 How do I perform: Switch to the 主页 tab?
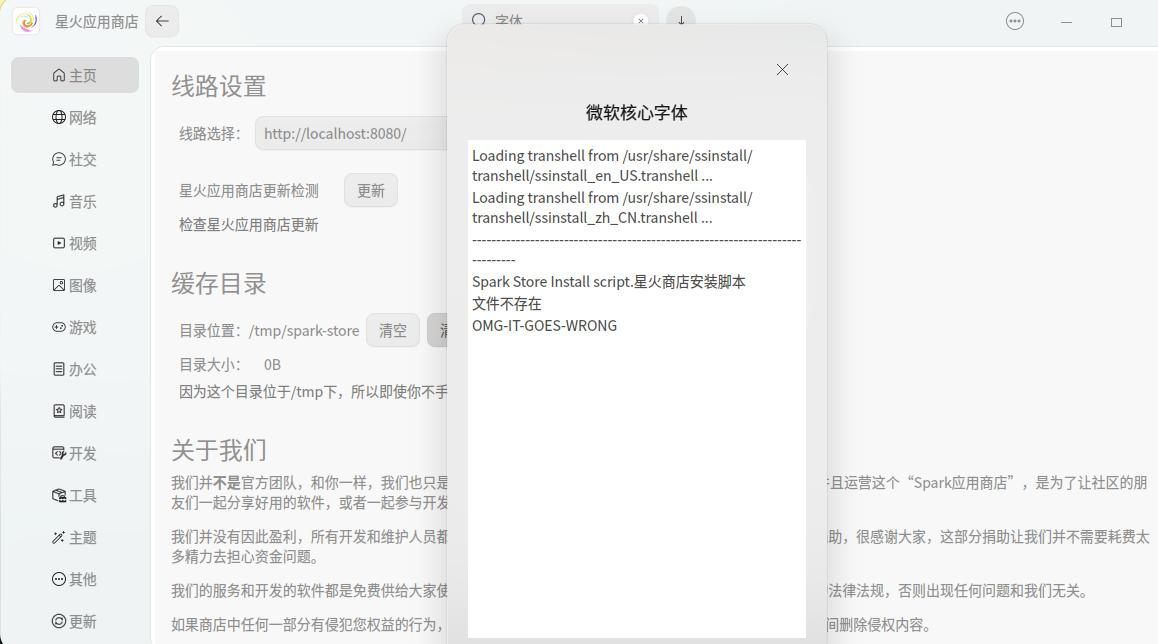74,75
